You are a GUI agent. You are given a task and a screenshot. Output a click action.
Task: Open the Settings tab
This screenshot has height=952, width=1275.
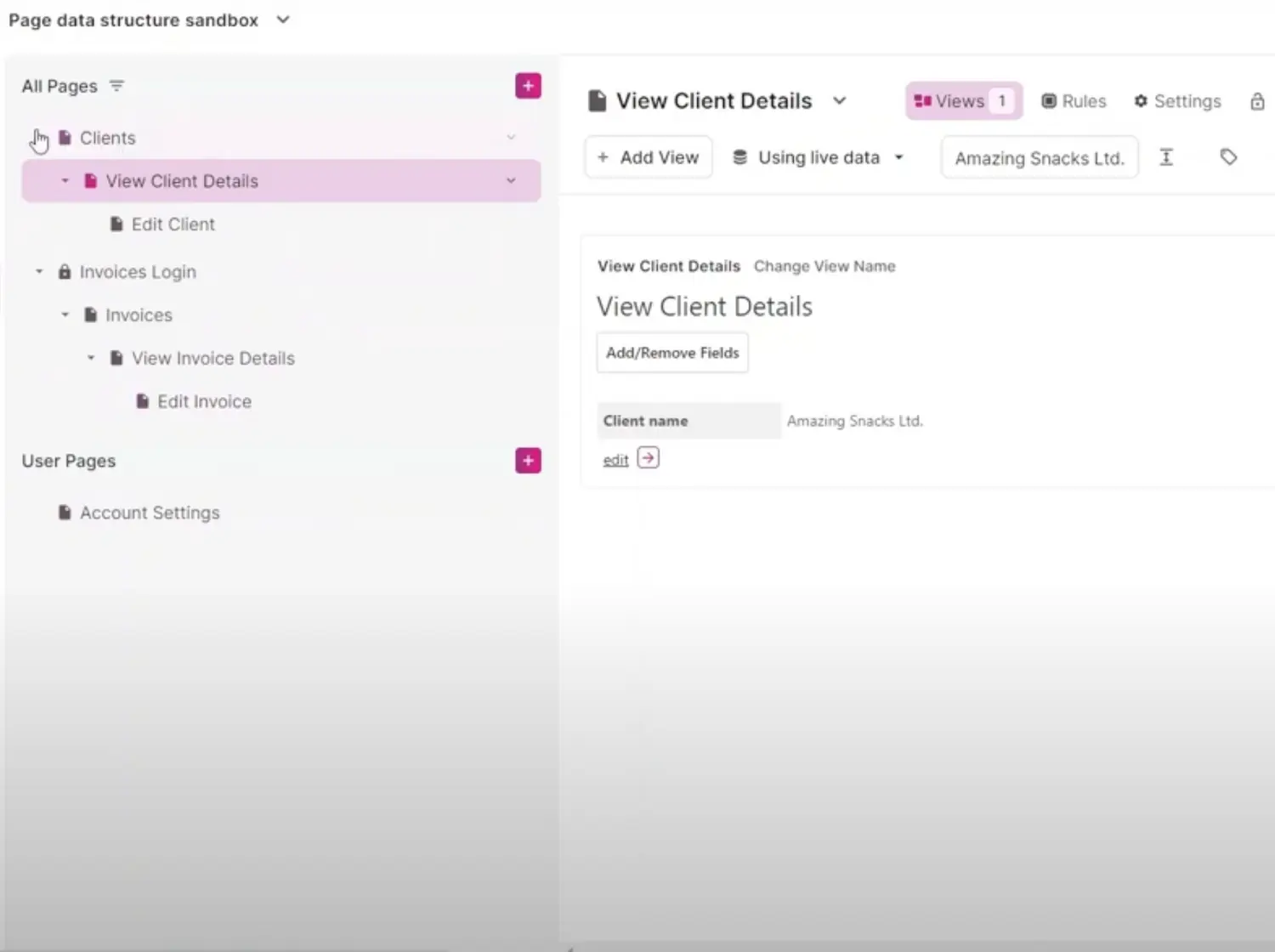pyautogui.click(x=1177, y=101)
